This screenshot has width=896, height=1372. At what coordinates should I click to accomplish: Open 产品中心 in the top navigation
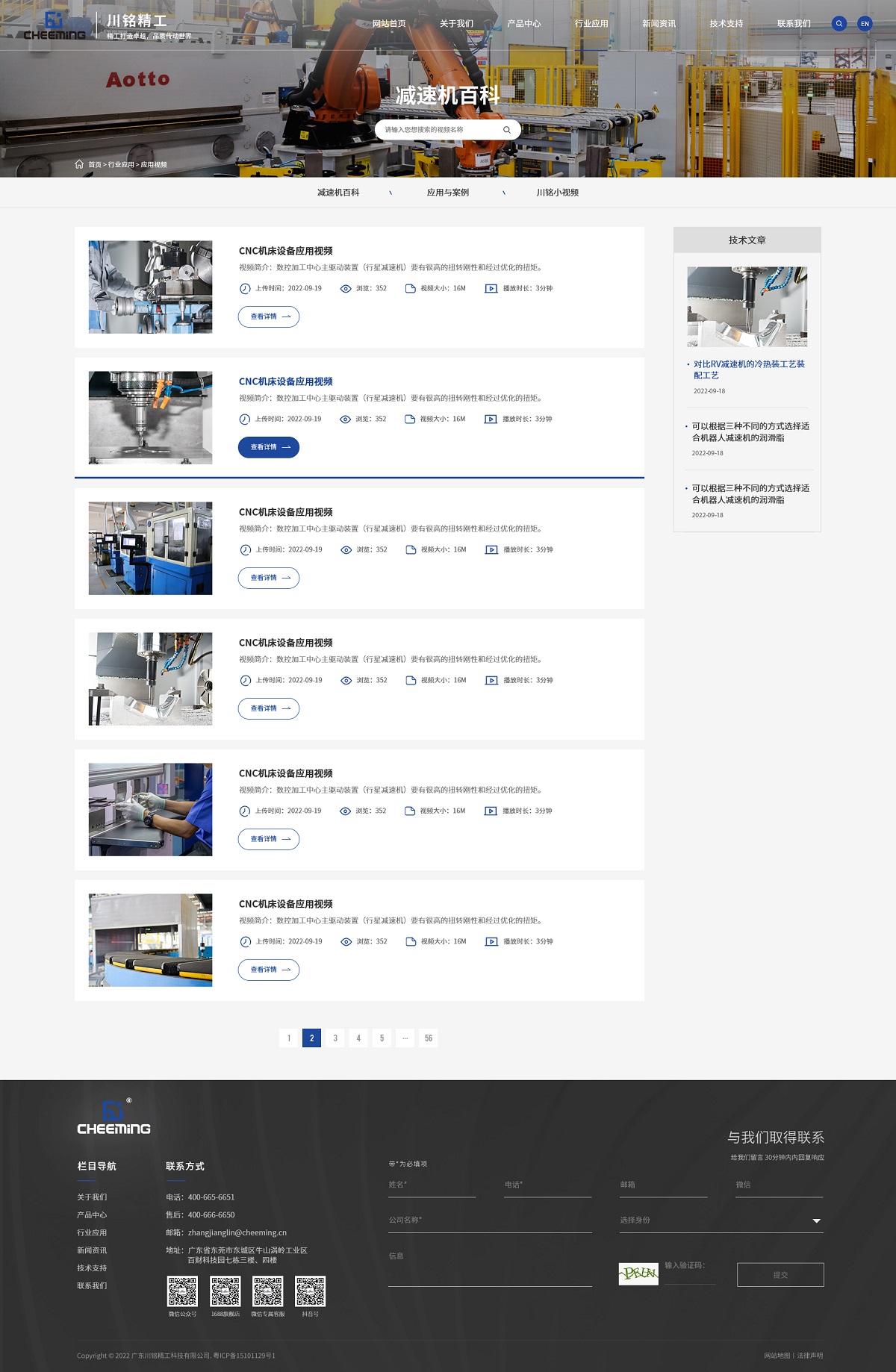(524, 24)
